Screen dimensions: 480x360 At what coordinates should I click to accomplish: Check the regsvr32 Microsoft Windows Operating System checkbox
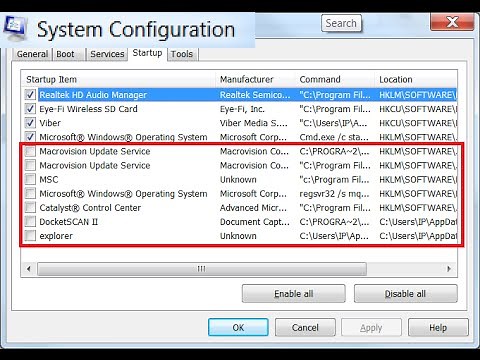point(30,193)
